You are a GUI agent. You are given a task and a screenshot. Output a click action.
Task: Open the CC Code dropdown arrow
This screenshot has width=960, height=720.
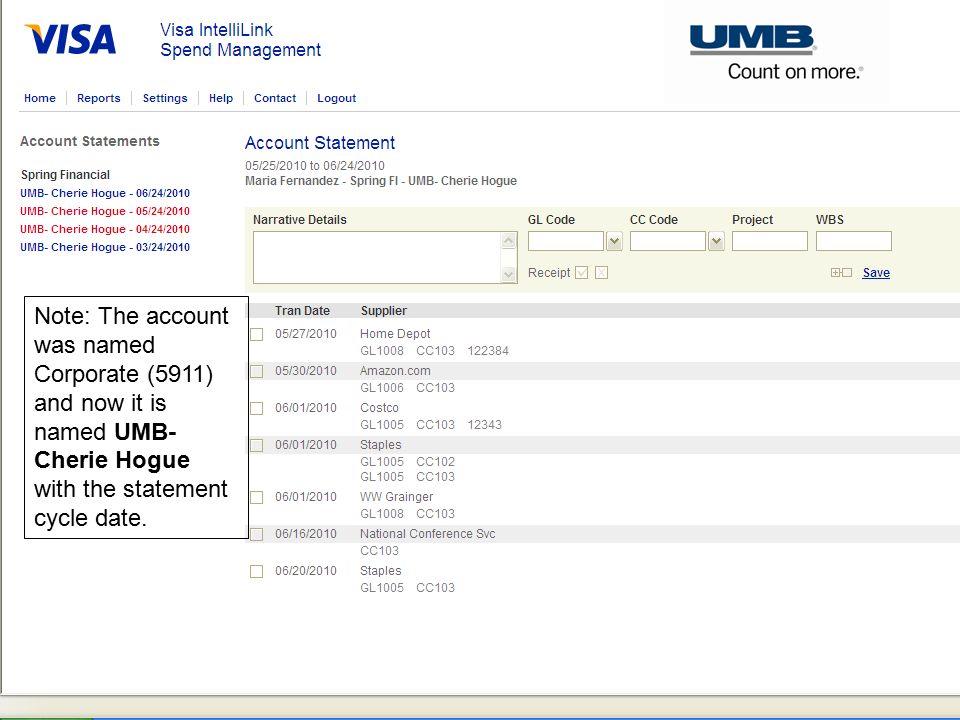[716, 241]
